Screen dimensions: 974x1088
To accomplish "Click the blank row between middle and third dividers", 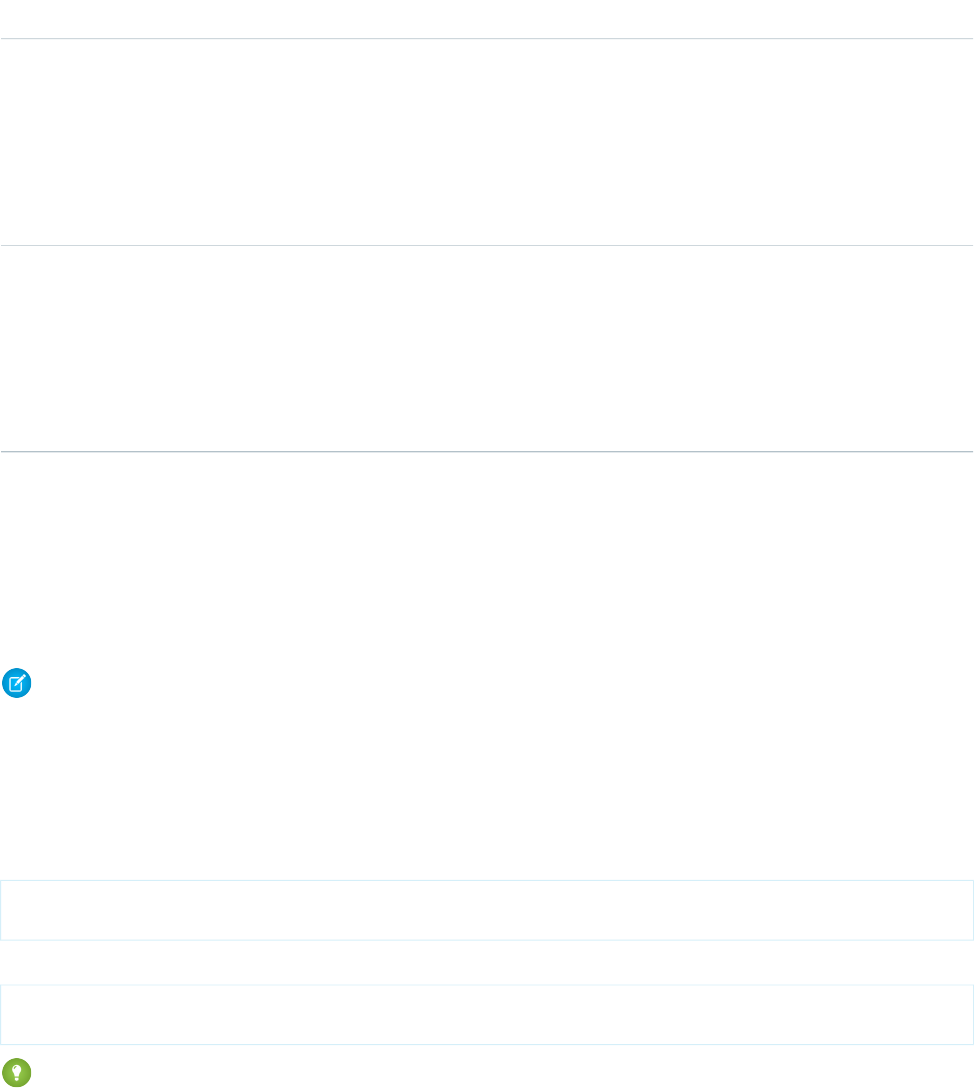I will click(487, 348).
